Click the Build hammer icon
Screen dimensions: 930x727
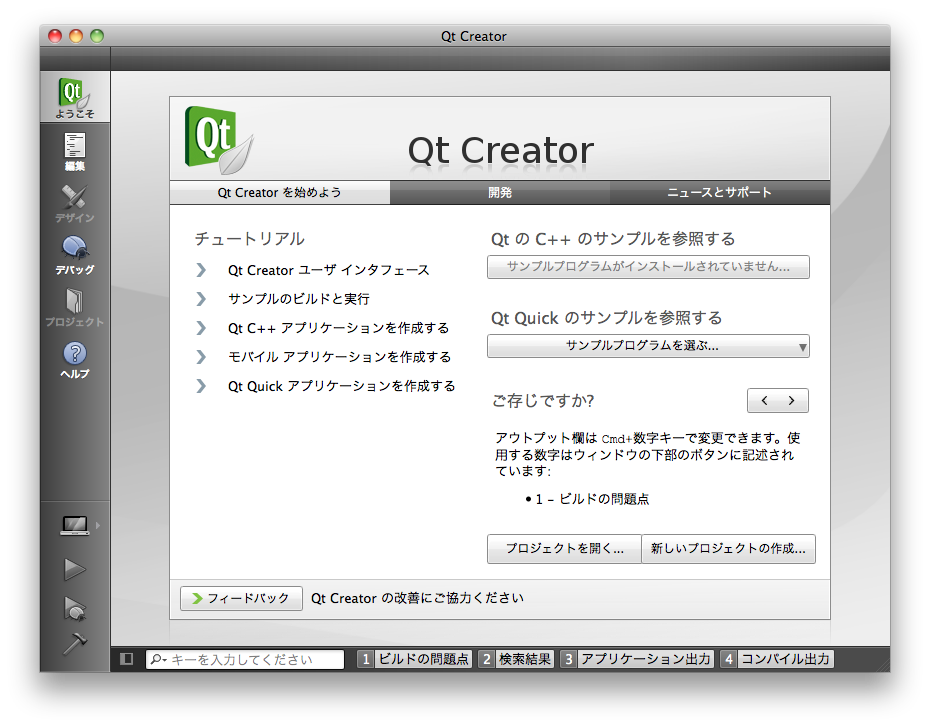point(75,643)
